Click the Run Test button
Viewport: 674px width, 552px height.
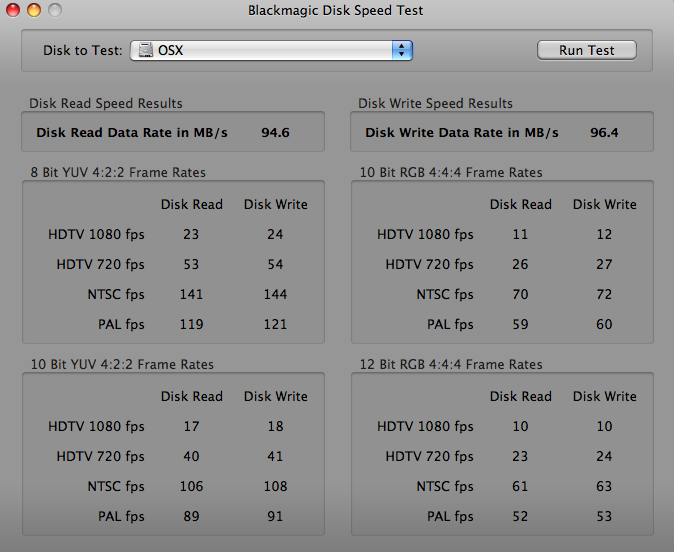[587, 50]
